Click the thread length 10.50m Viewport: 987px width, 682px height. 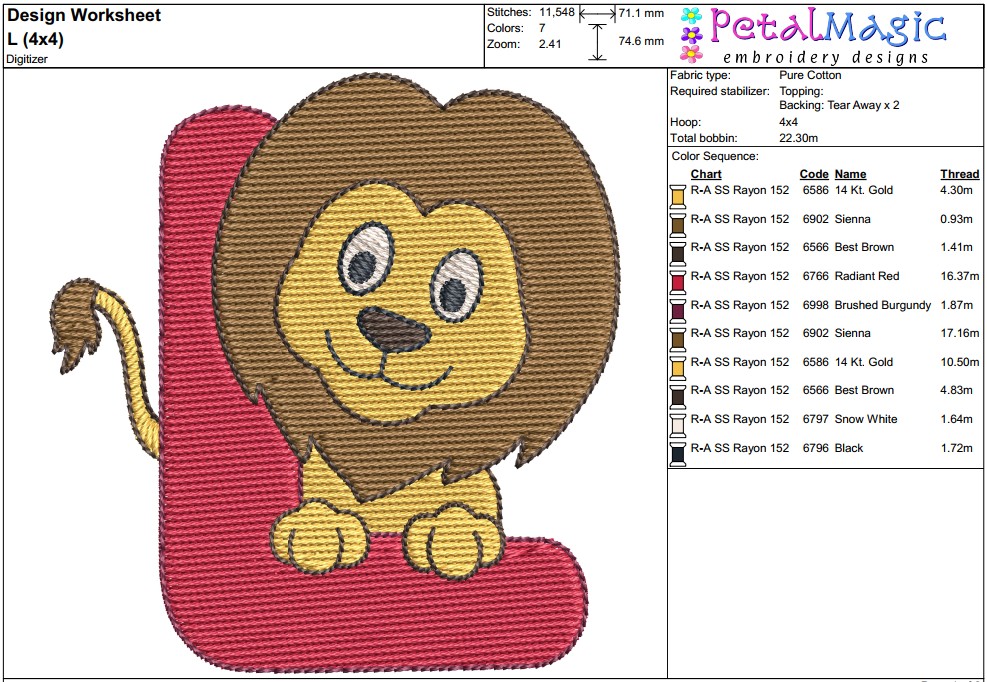pyautogui.click(x=960, y=361)
